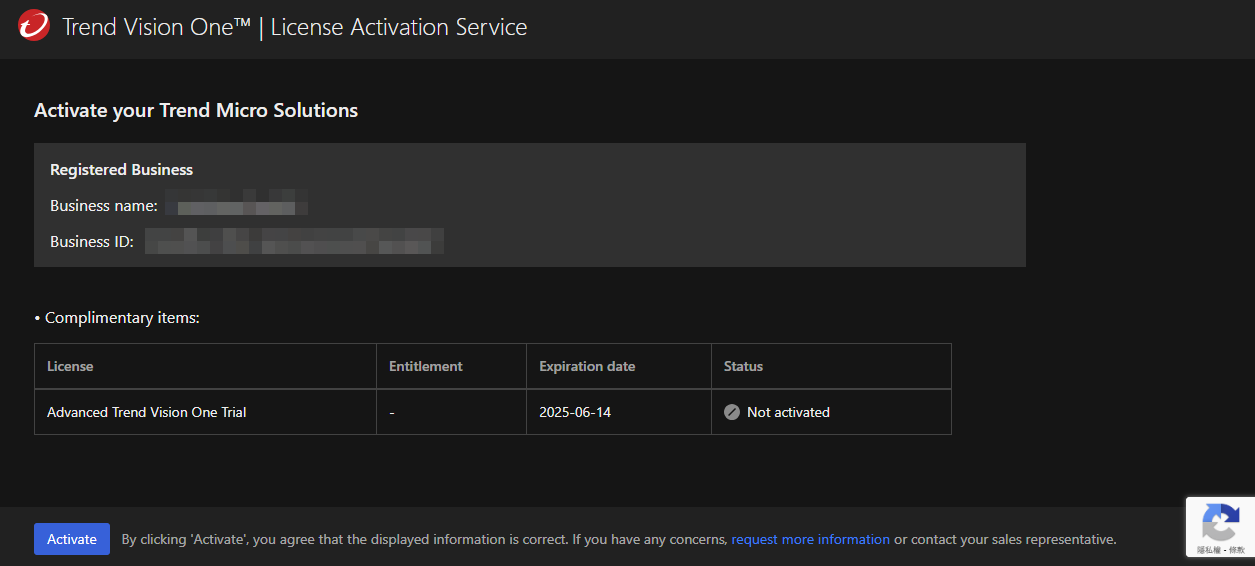The width and height of the screenshot is (1255, 566).
Task: Click the 'Activate your Trend Micro Solutions' heading
Action: pos(196,110)
